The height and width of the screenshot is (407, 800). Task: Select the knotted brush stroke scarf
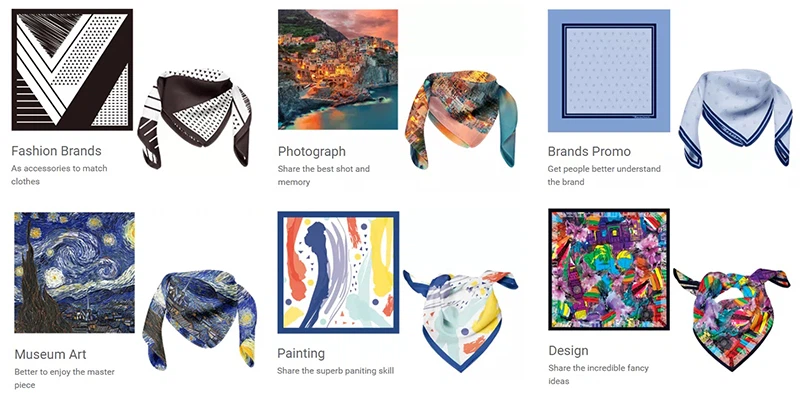coord(461,321)
